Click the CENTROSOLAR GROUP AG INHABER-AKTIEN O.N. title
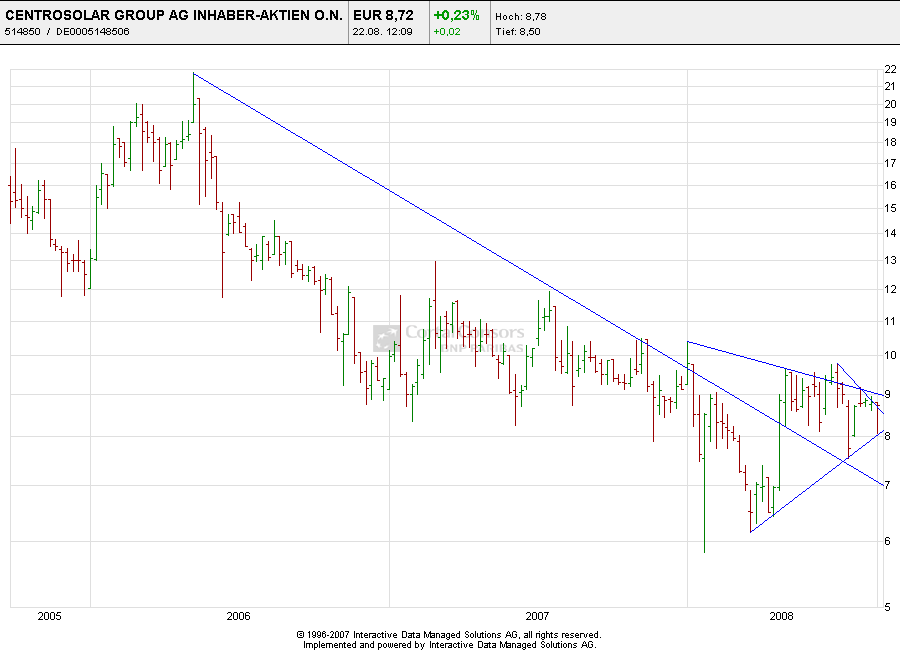The height and width of the screenshot is (650, 900). click(x=174, y=16)
